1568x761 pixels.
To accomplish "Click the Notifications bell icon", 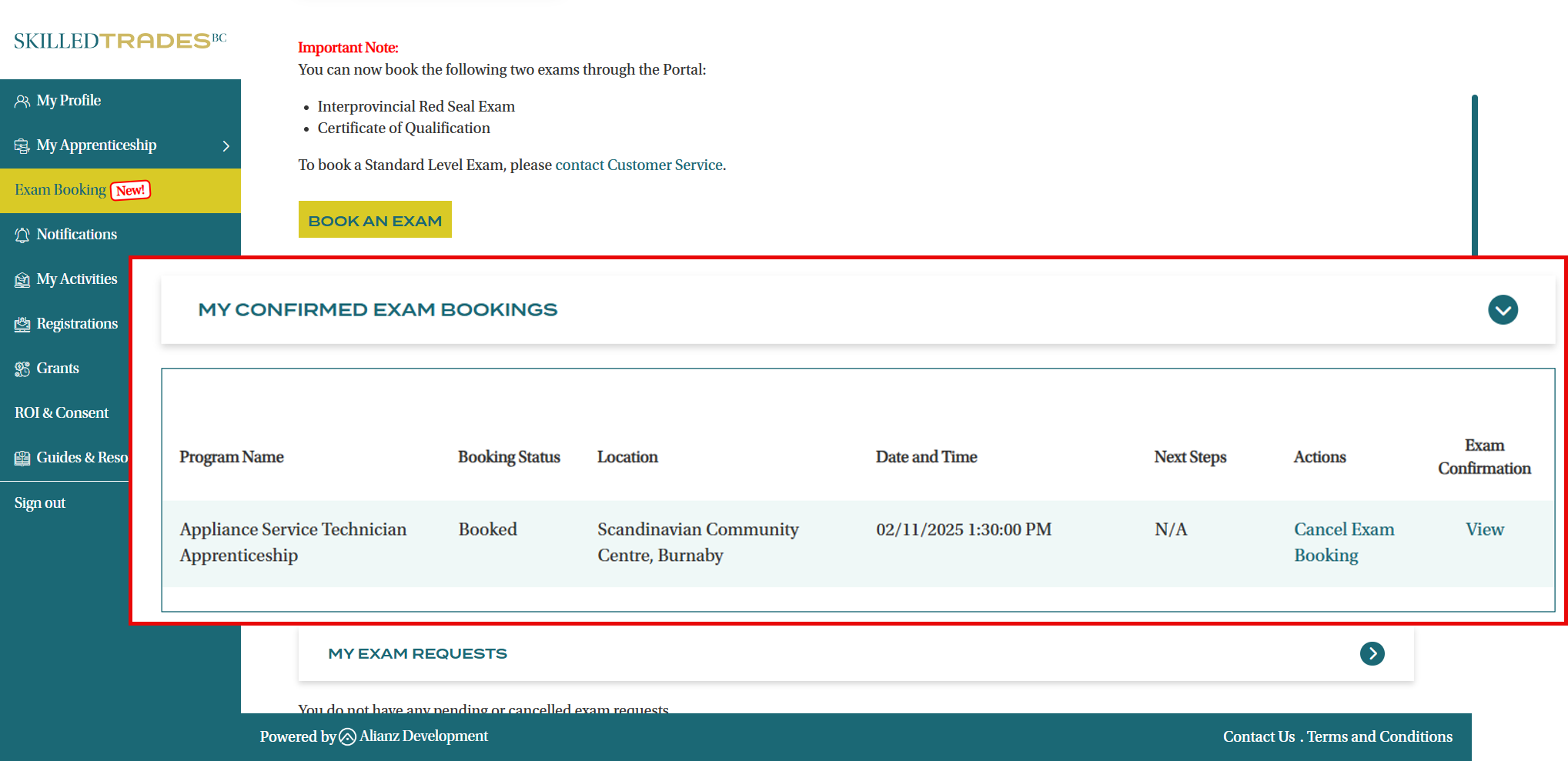I will click(x=22, y=235).
